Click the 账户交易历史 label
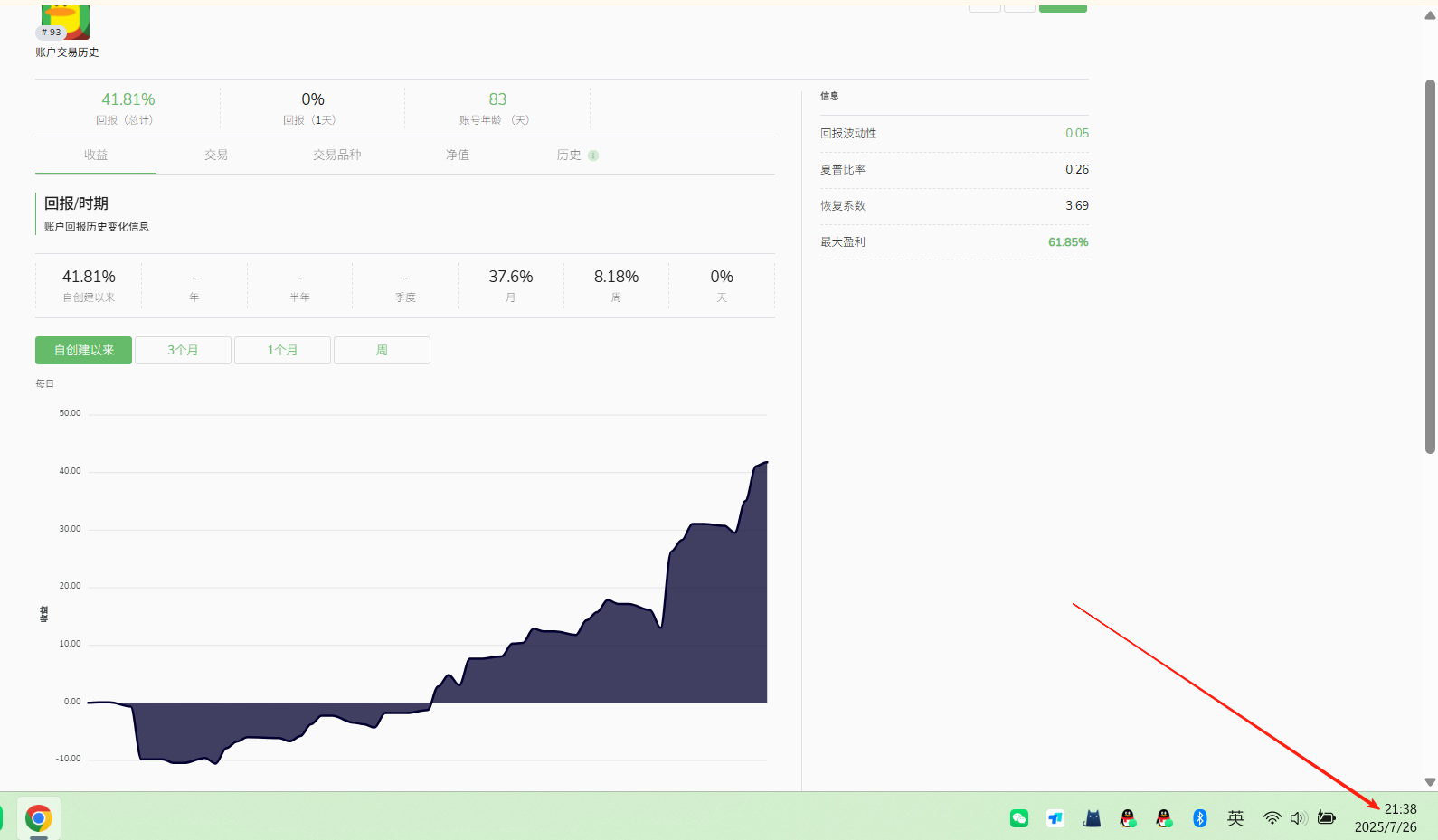 [67, 52]
